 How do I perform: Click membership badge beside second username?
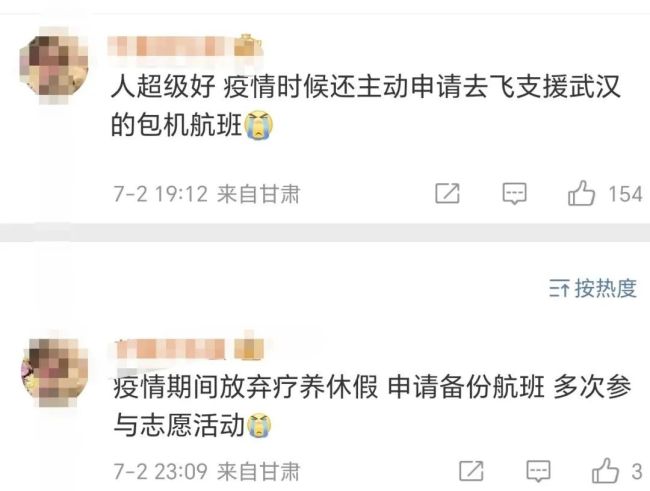coord(249,349)
